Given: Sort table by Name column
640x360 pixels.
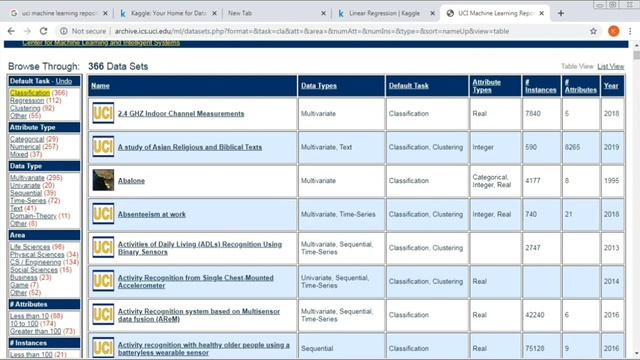Looking at the screenshot, I should (x=100, y=86).
